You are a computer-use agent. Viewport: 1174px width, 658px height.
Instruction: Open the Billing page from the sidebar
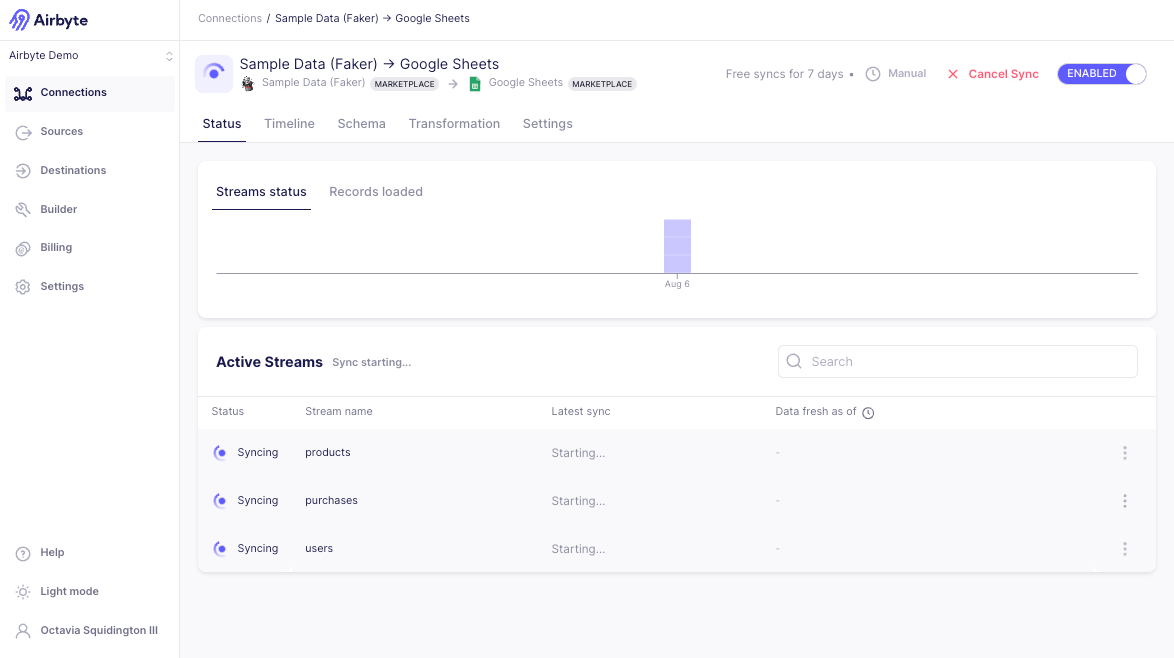58,247
